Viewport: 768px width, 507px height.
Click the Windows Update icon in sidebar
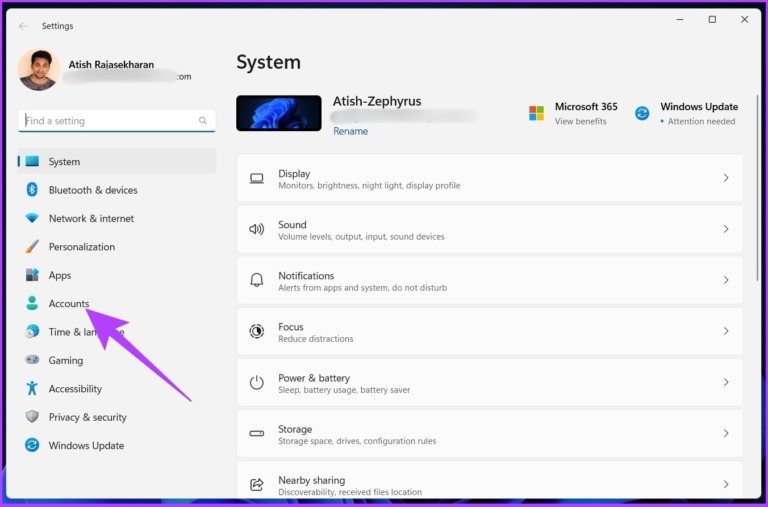coord(32,445)
